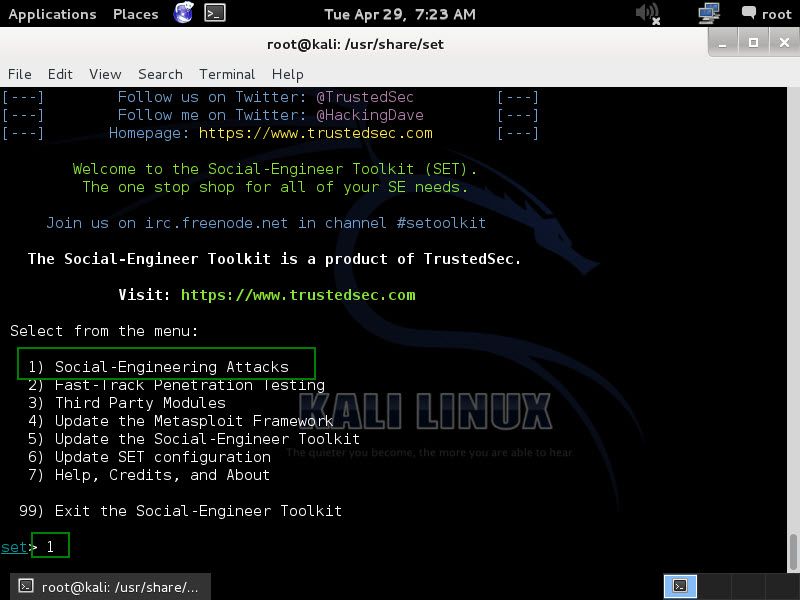800x600 pixels.
Task: Click the yellow trustedsec.com Homepage link
Action: click(x=315, y=133)
